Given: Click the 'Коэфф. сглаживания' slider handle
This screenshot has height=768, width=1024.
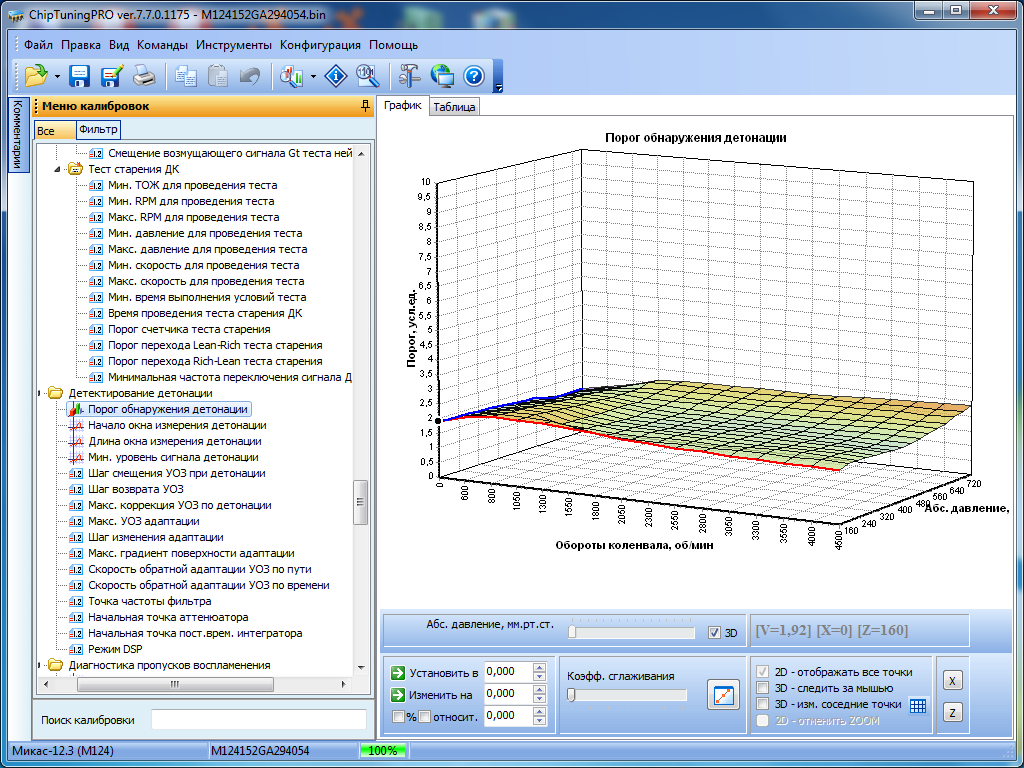Looking at the screenshot, I should [x=571, y=695].
